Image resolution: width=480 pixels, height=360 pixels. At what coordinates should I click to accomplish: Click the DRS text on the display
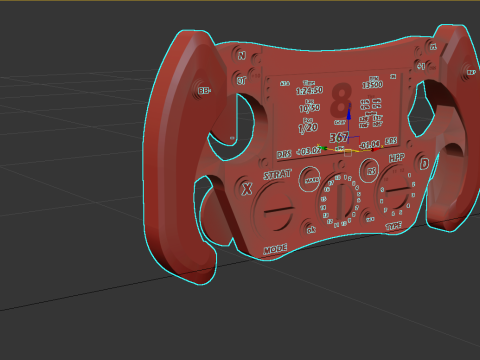284,154
